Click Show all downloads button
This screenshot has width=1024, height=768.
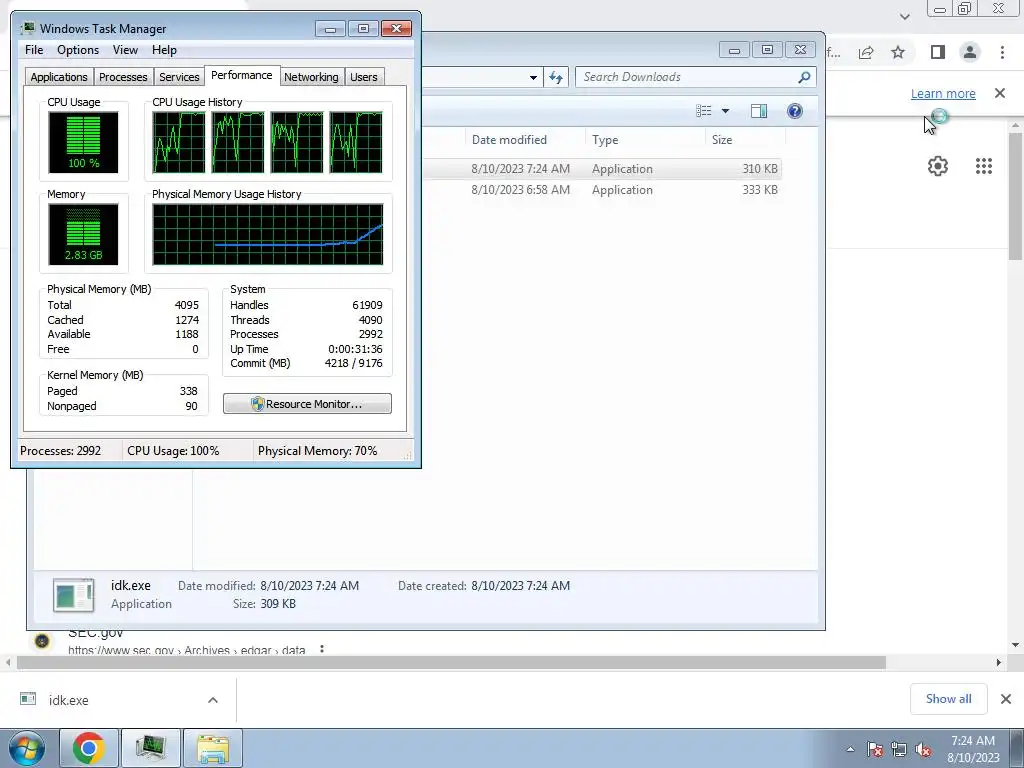click(x=948, y=699)
